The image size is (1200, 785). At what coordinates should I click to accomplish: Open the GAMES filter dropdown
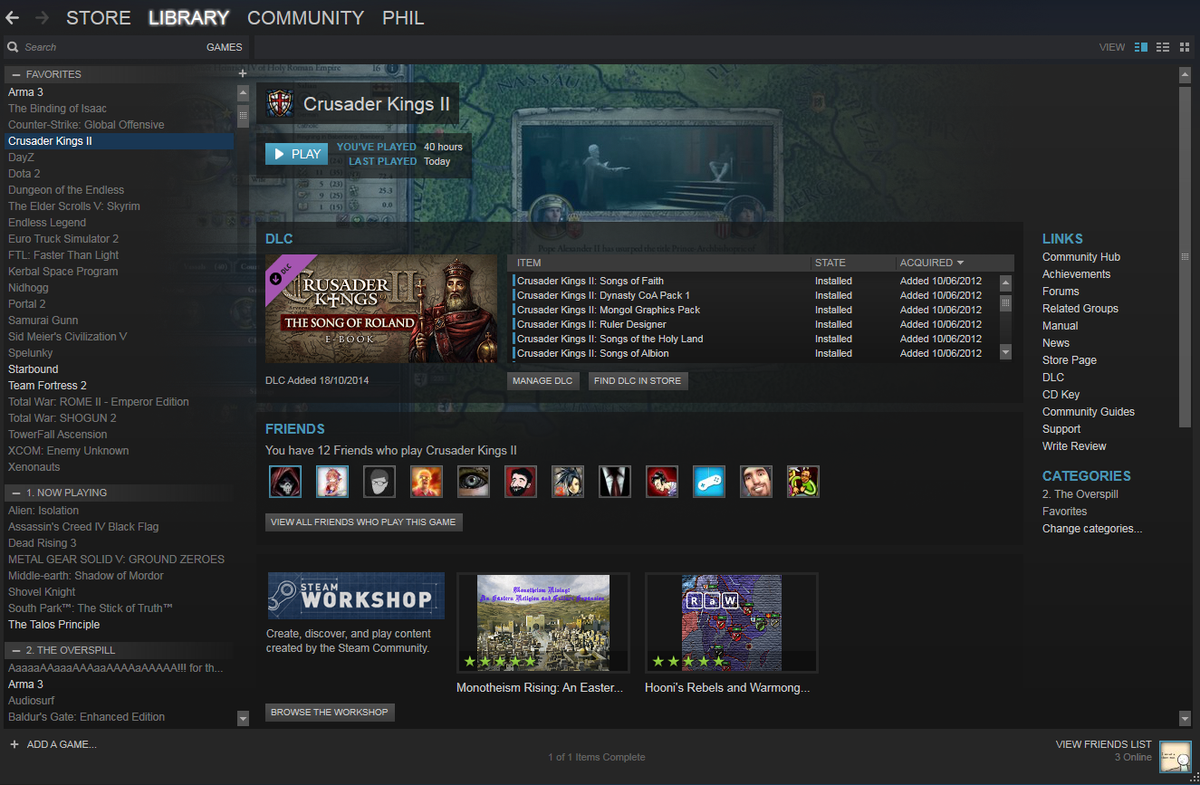[224, 47]
